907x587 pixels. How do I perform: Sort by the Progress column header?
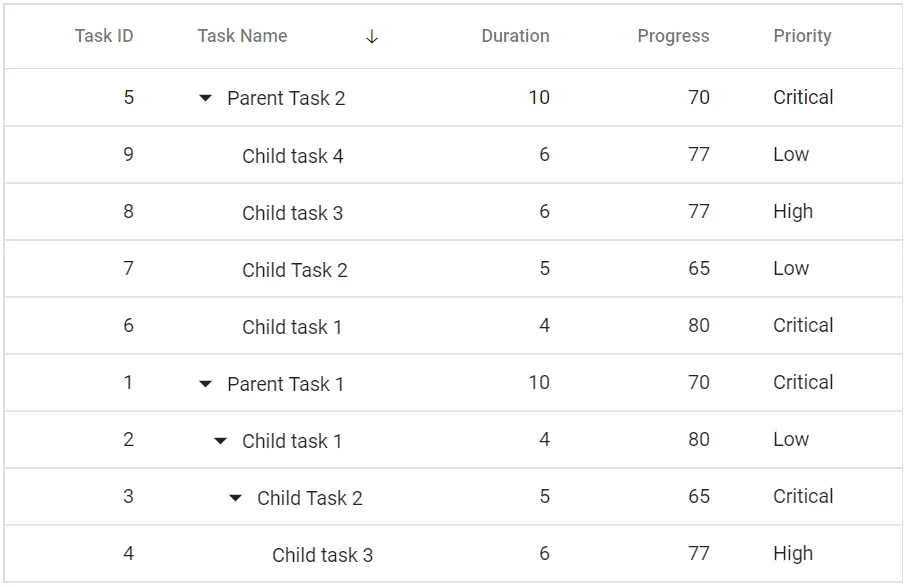click(673, 36)
